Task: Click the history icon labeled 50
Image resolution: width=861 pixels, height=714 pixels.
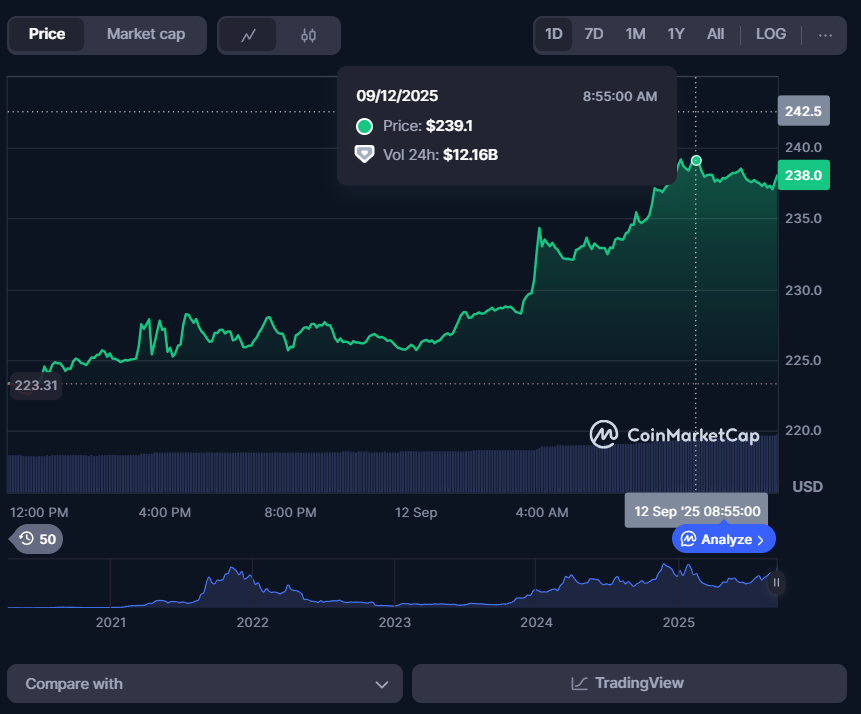Action: click(27, 539)
